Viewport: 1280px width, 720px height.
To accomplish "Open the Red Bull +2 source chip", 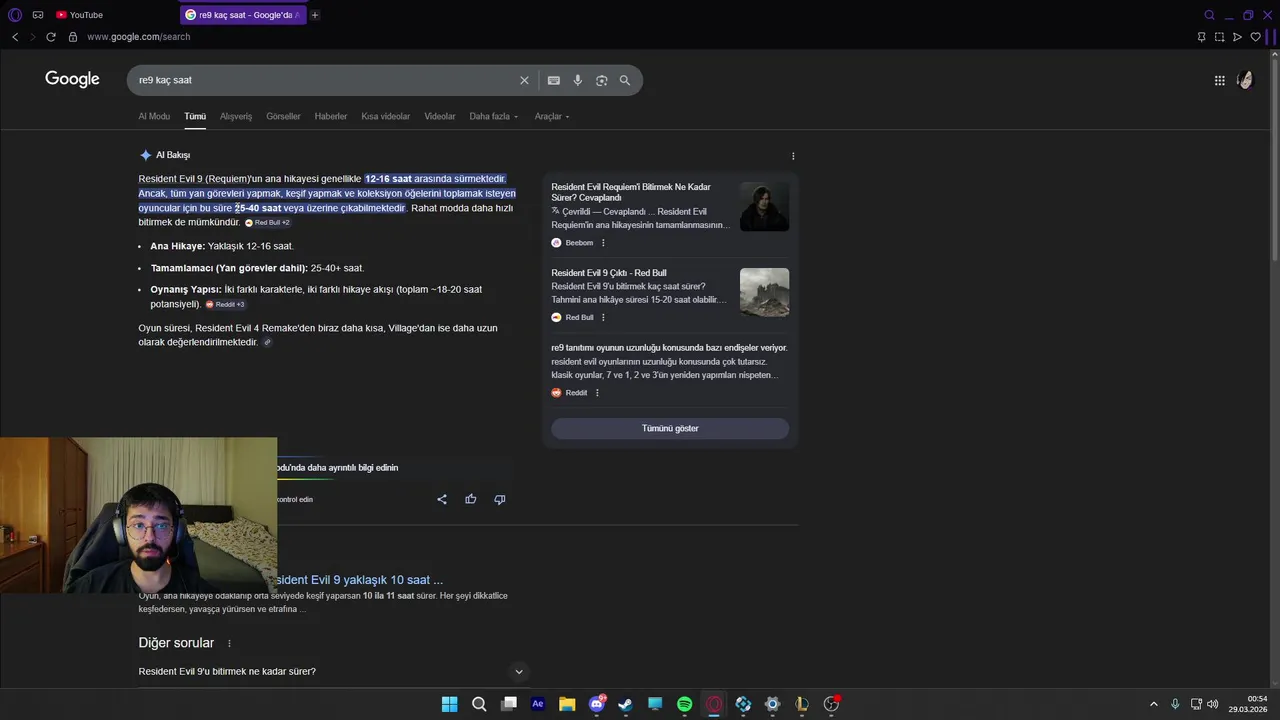I will click(x=268, y=223).
